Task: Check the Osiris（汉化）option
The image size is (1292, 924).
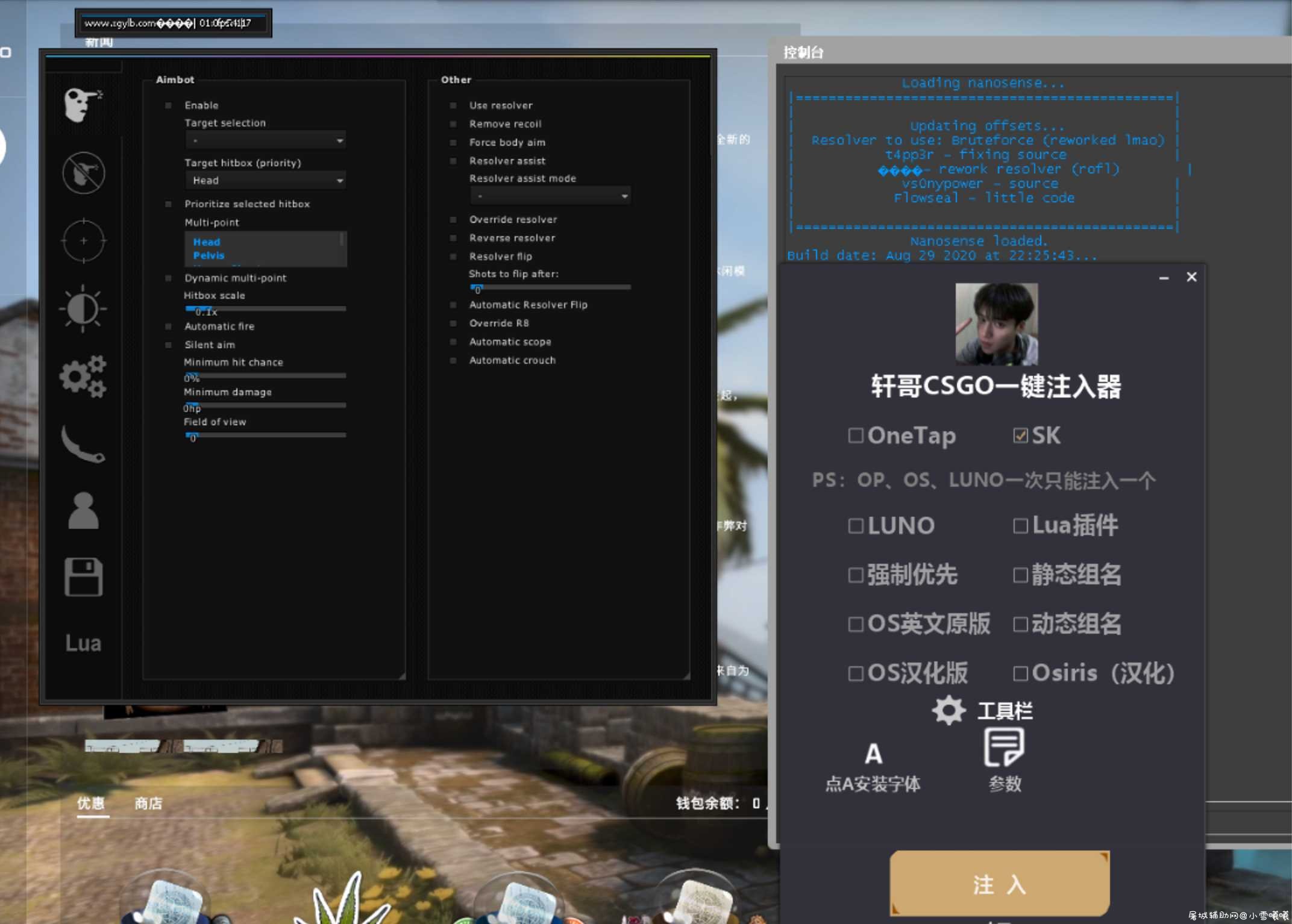Action: pyautogui.click(x=1020, y=673)
